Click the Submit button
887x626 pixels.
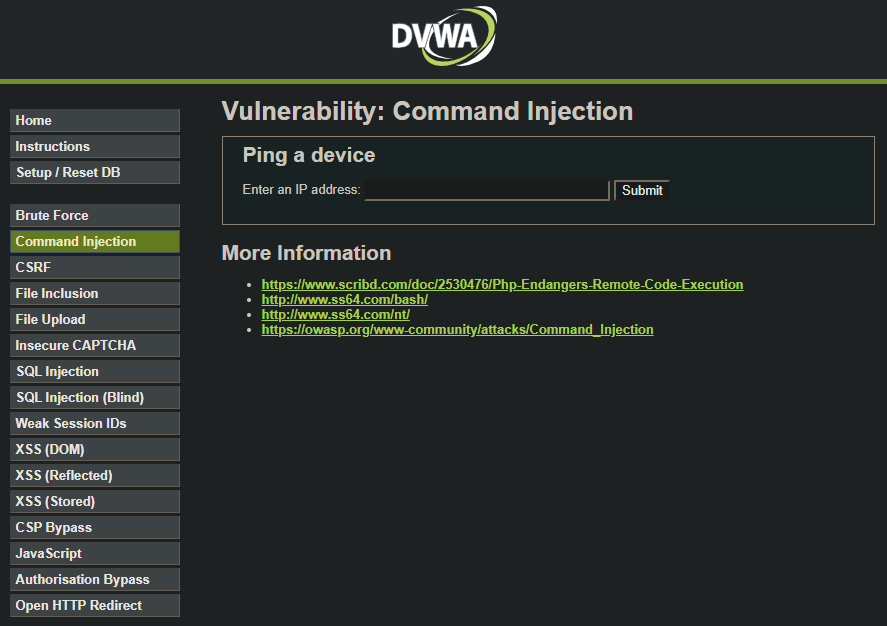[642, 191]
